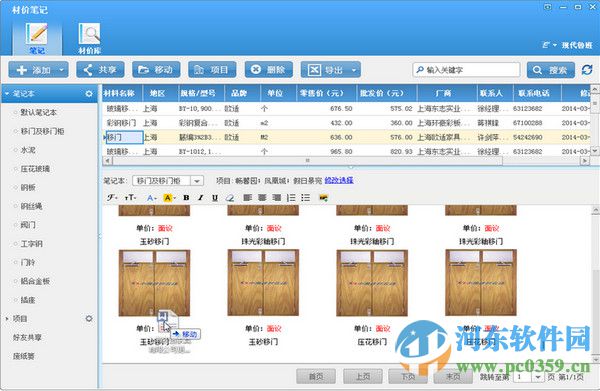The width and height of the screenshot is (600, 391).
Task: Select 钢板 notebook in sidebar
Action: [28, 187]
